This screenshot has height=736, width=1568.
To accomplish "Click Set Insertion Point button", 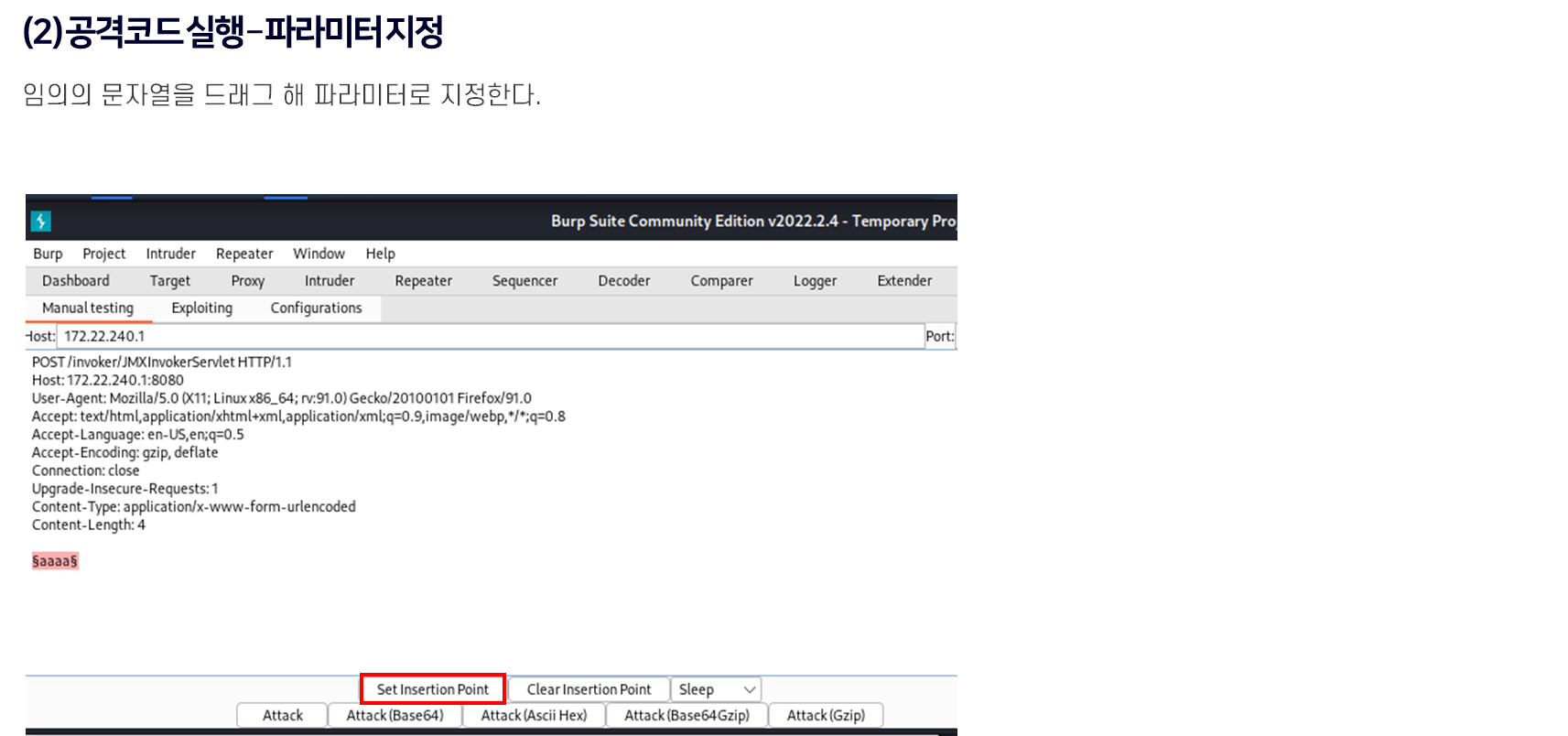I will [x=433, y=689].
